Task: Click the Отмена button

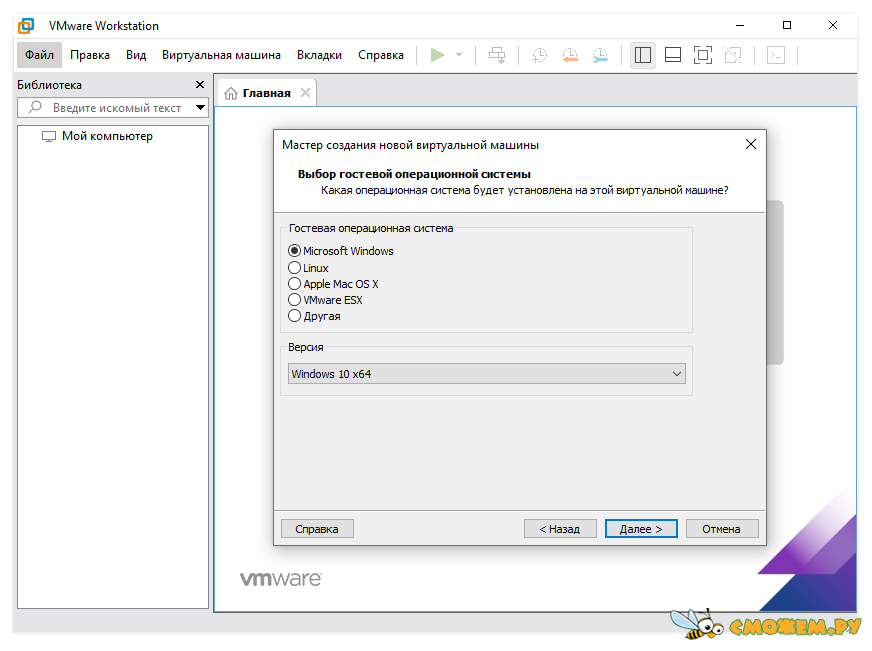Action: pos(722,529)
